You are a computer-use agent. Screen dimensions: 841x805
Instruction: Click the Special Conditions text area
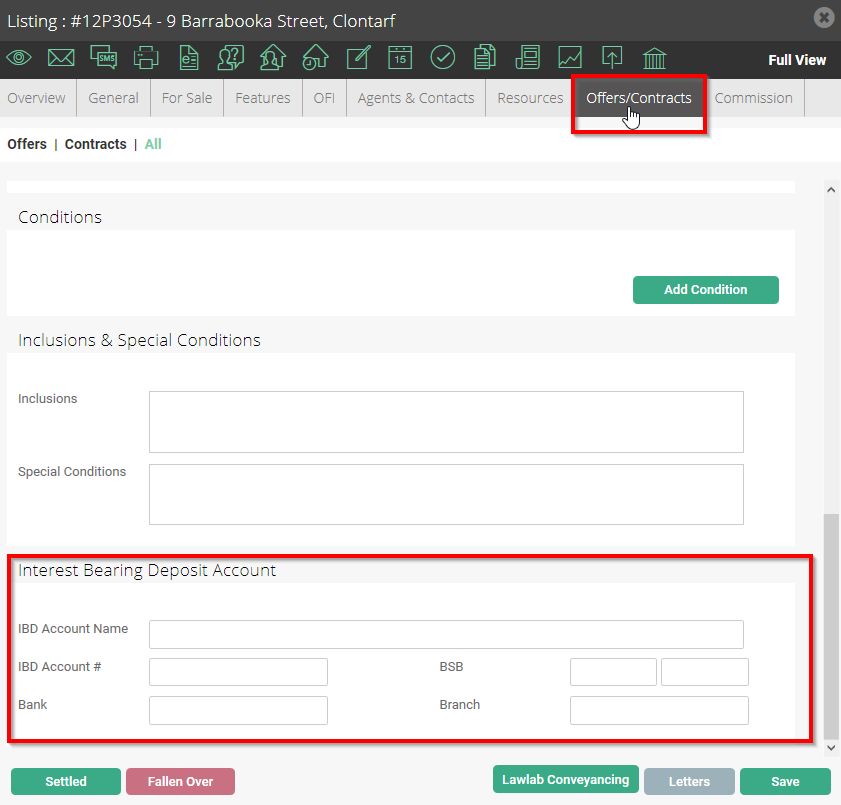(446, 494)
